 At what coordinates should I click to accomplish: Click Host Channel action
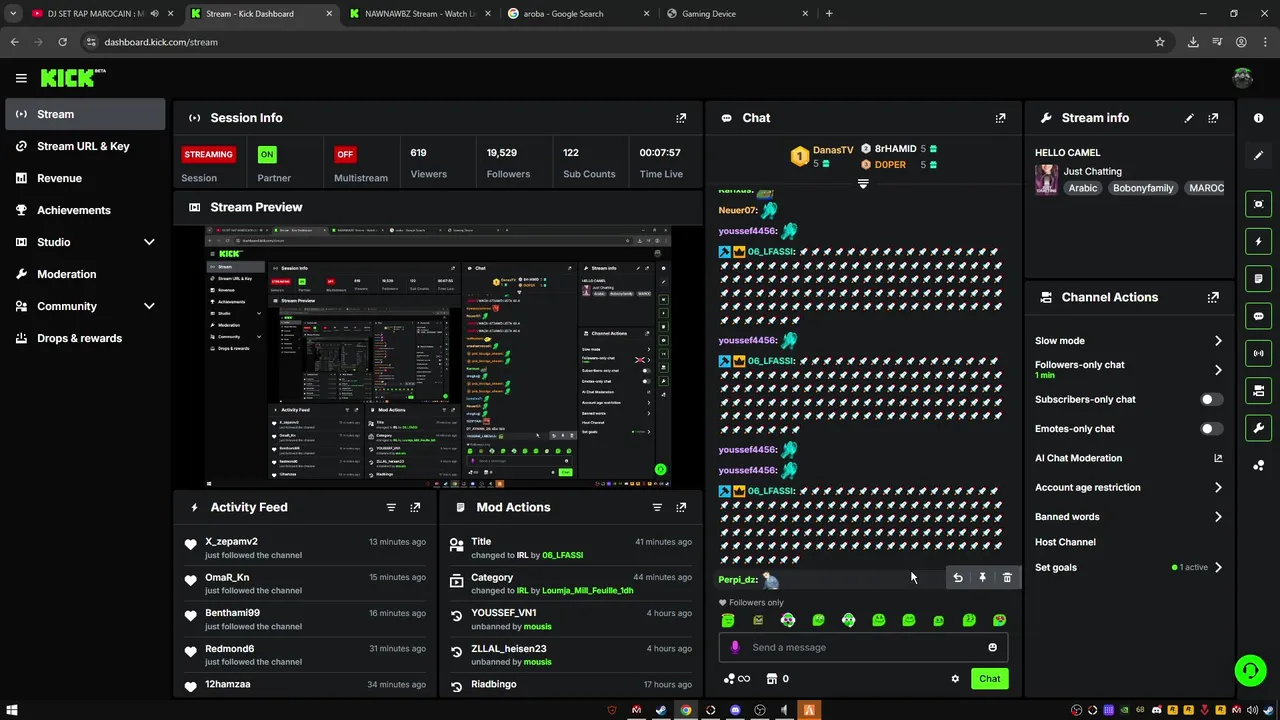(1065, 542)
